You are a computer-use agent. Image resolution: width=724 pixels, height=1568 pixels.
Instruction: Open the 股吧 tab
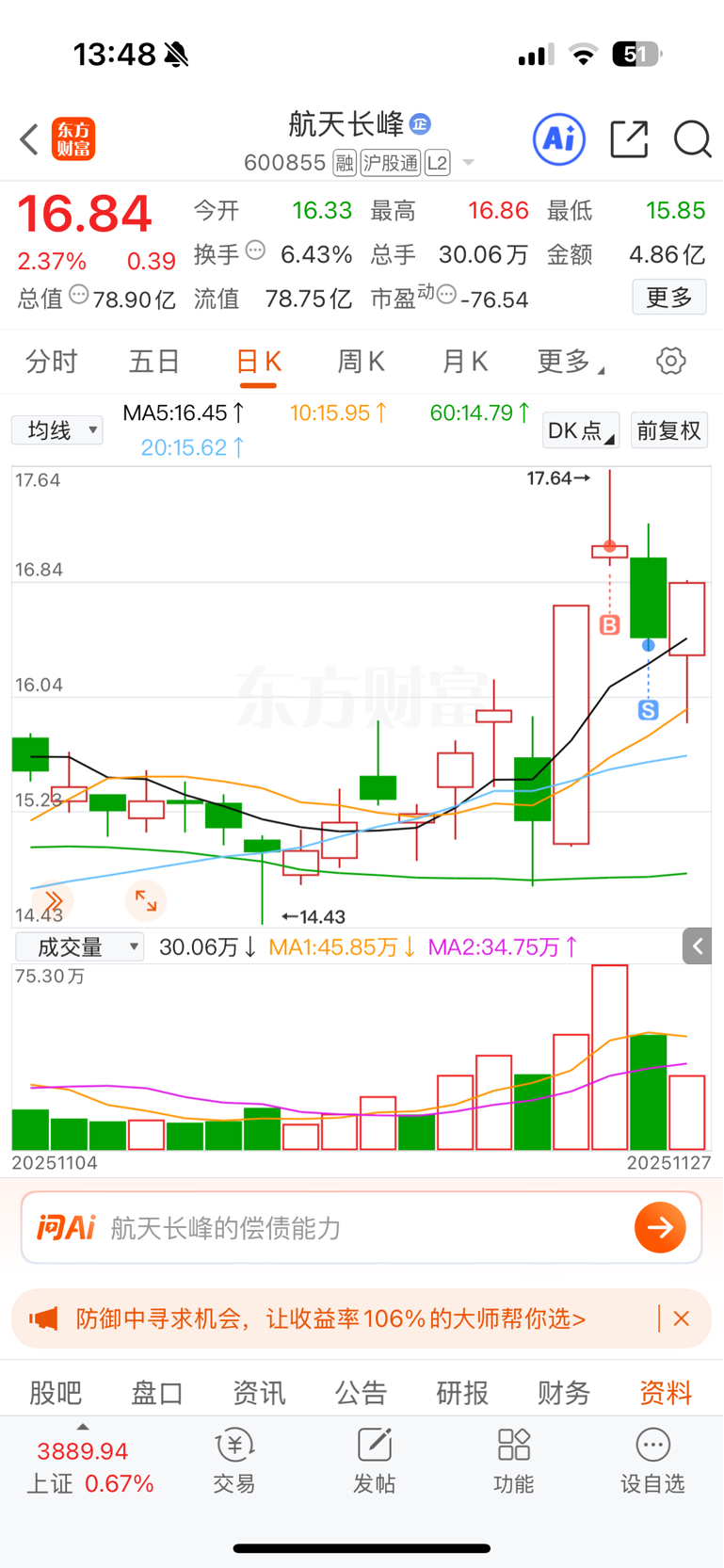coord(56,1393)
